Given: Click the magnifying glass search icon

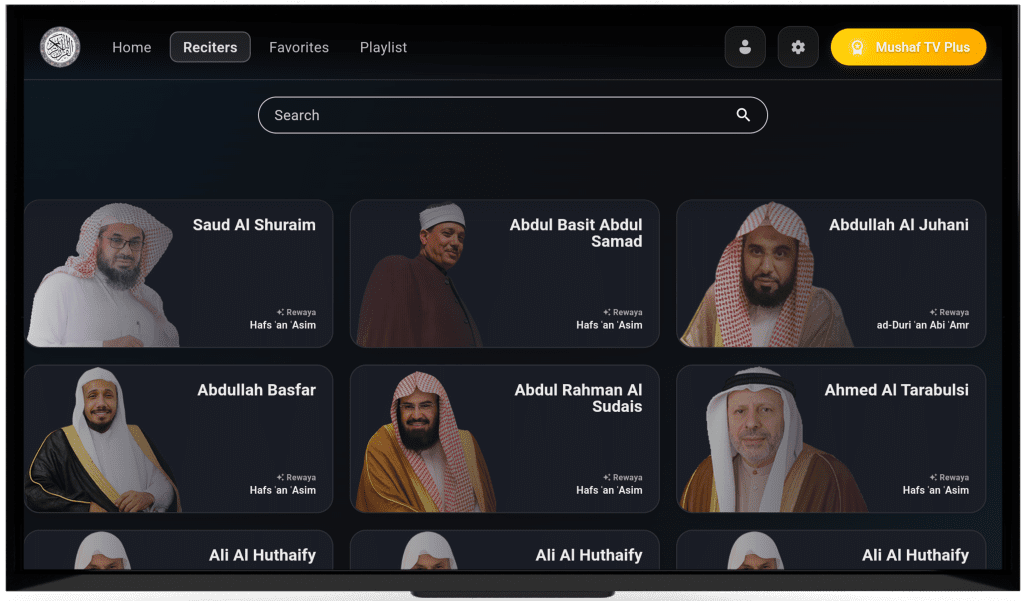Looking at the screenshot, I should 743,115.
